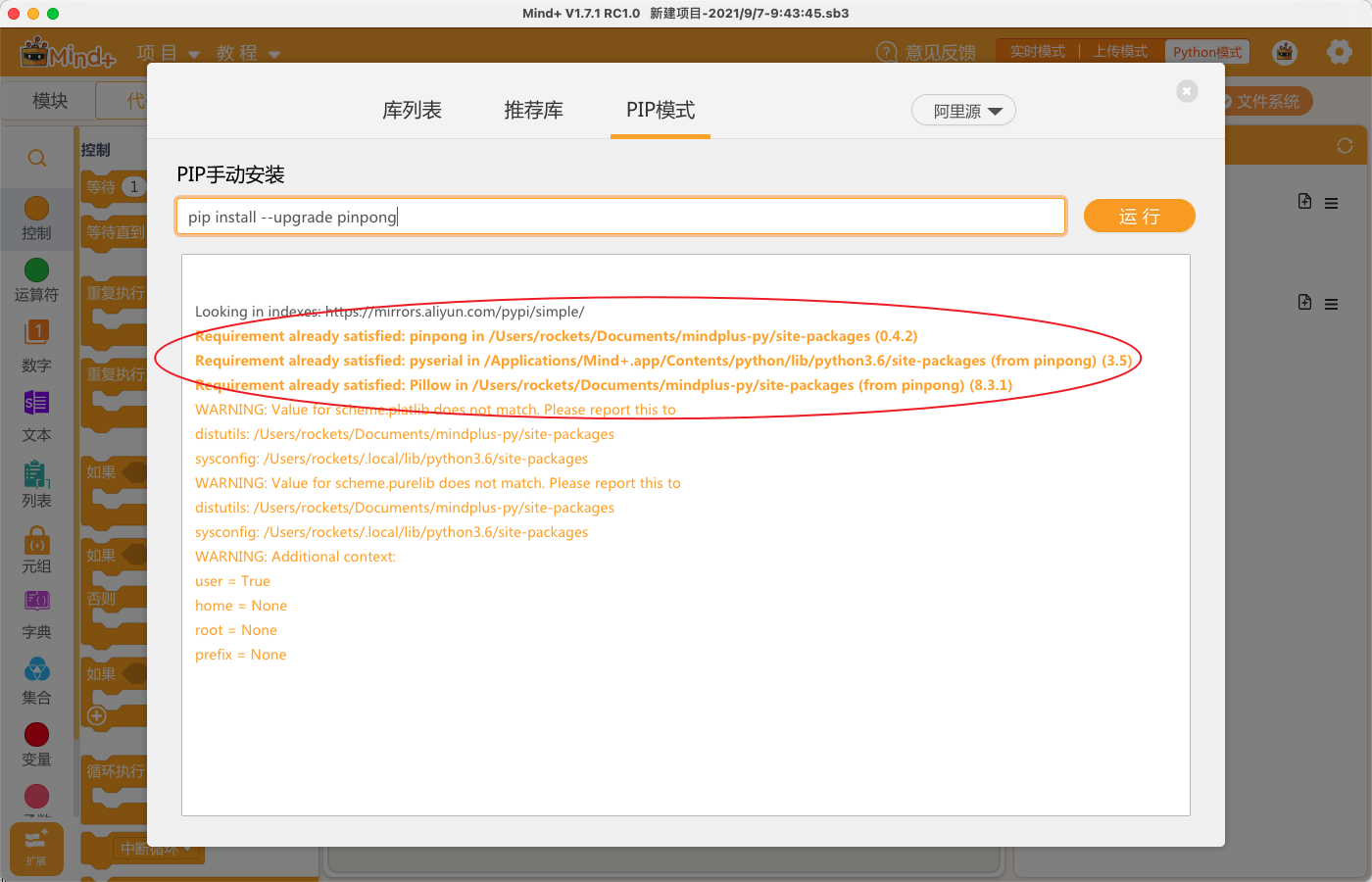Click the lower new-file icon

1304,302
